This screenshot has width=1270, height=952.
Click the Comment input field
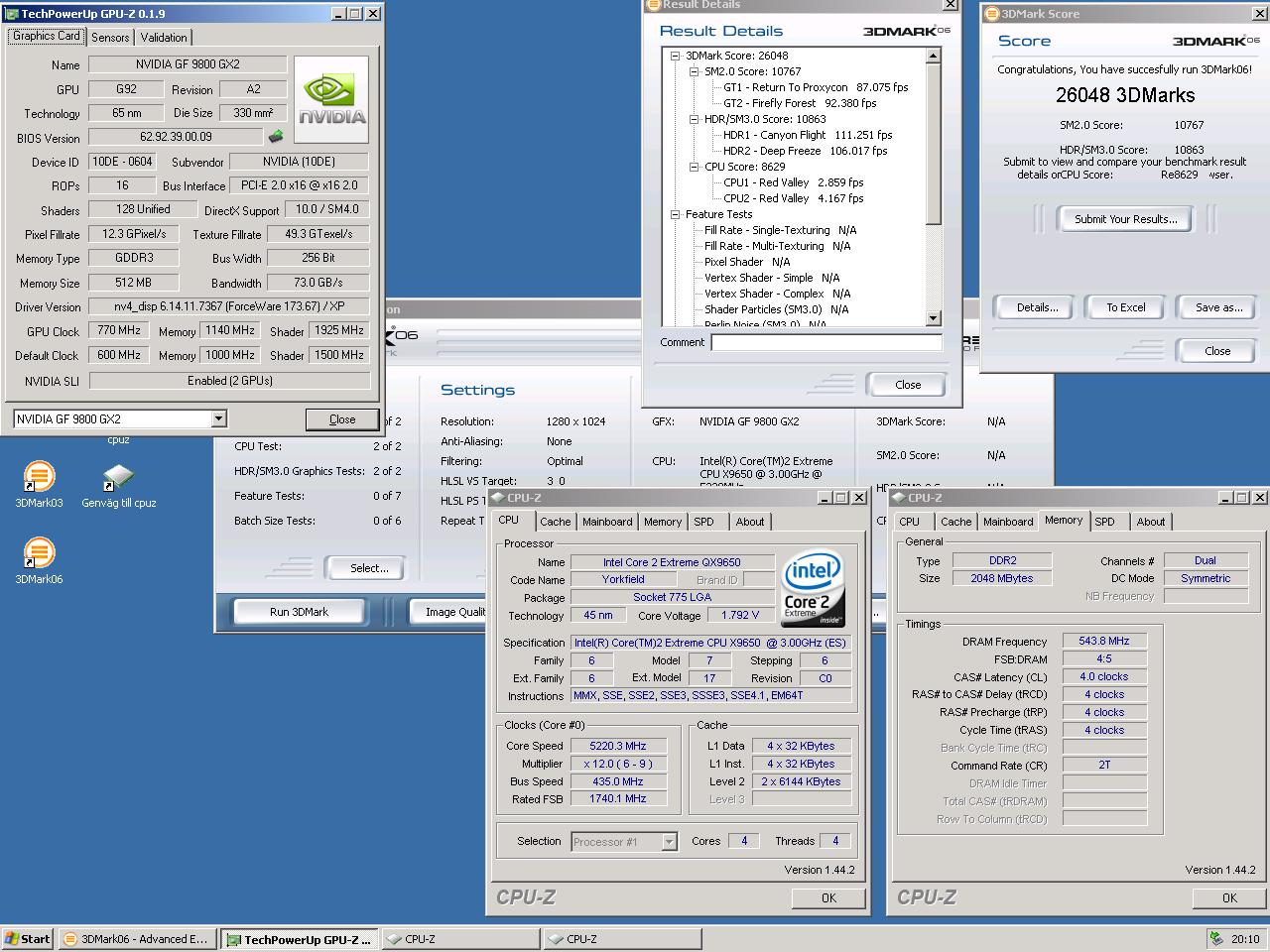826,342
